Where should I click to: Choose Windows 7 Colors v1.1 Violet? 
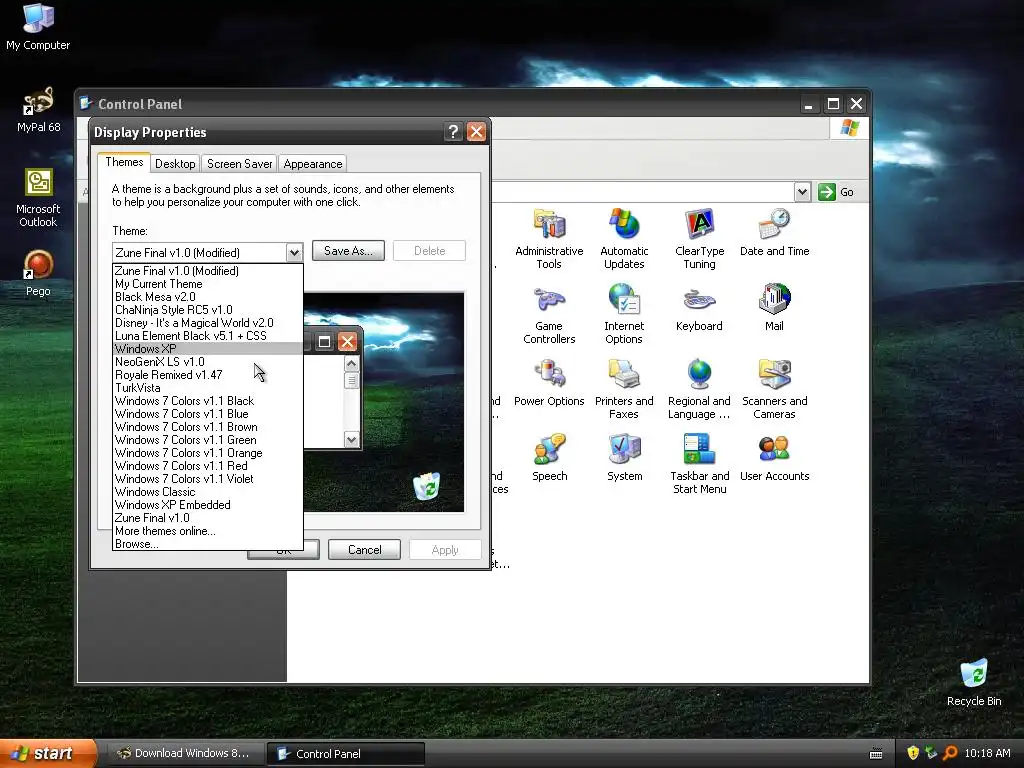(208, 479)
